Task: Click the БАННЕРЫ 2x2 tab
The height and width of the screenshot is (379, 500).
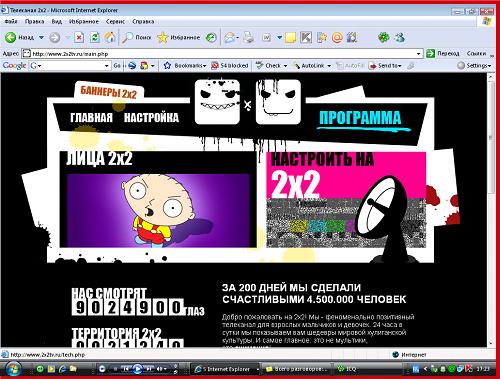Action: point(109,91)
